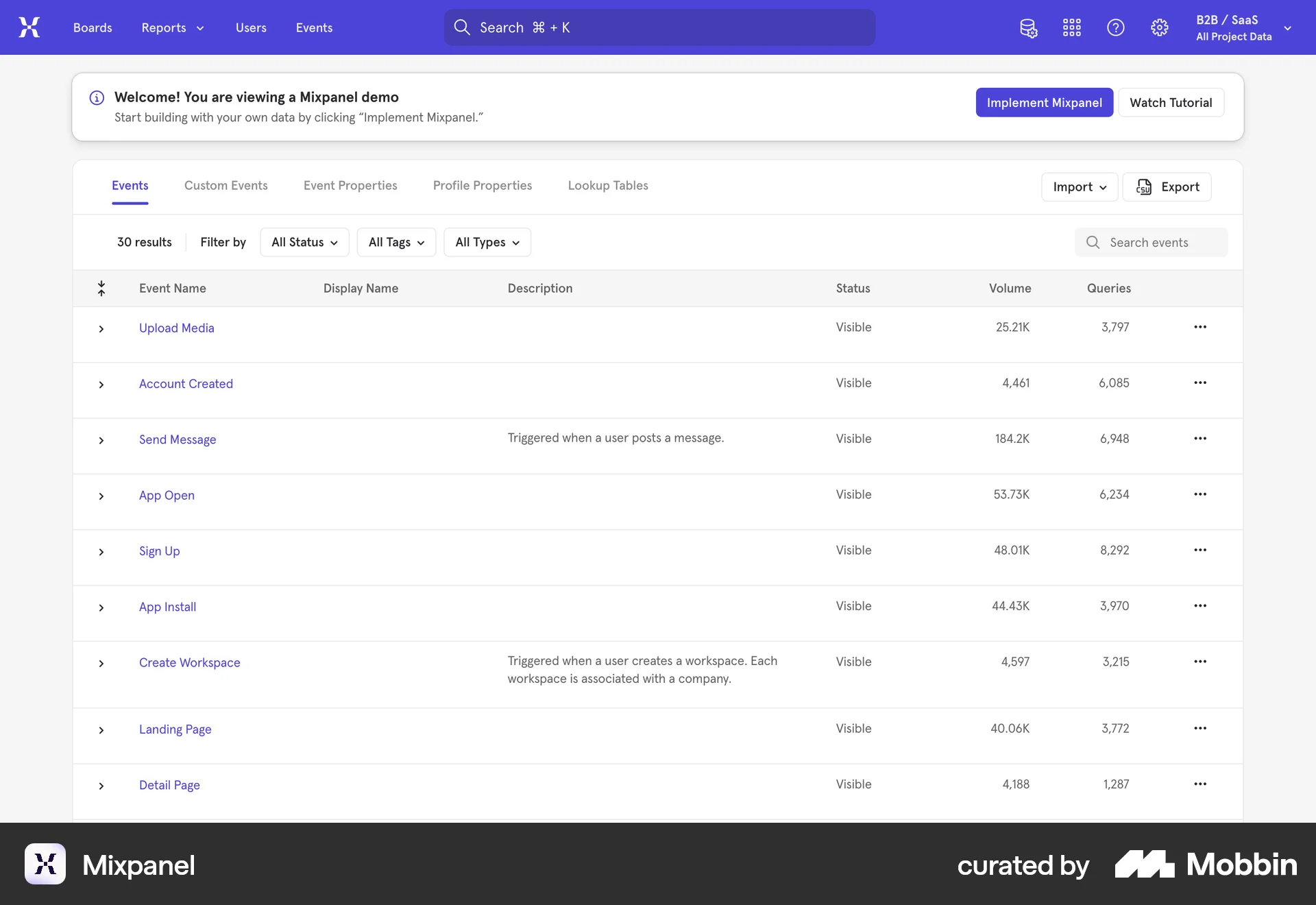Open help via the question mark icon
Viewport: 1316px width, 905px height.
[x=1115, y=27]
